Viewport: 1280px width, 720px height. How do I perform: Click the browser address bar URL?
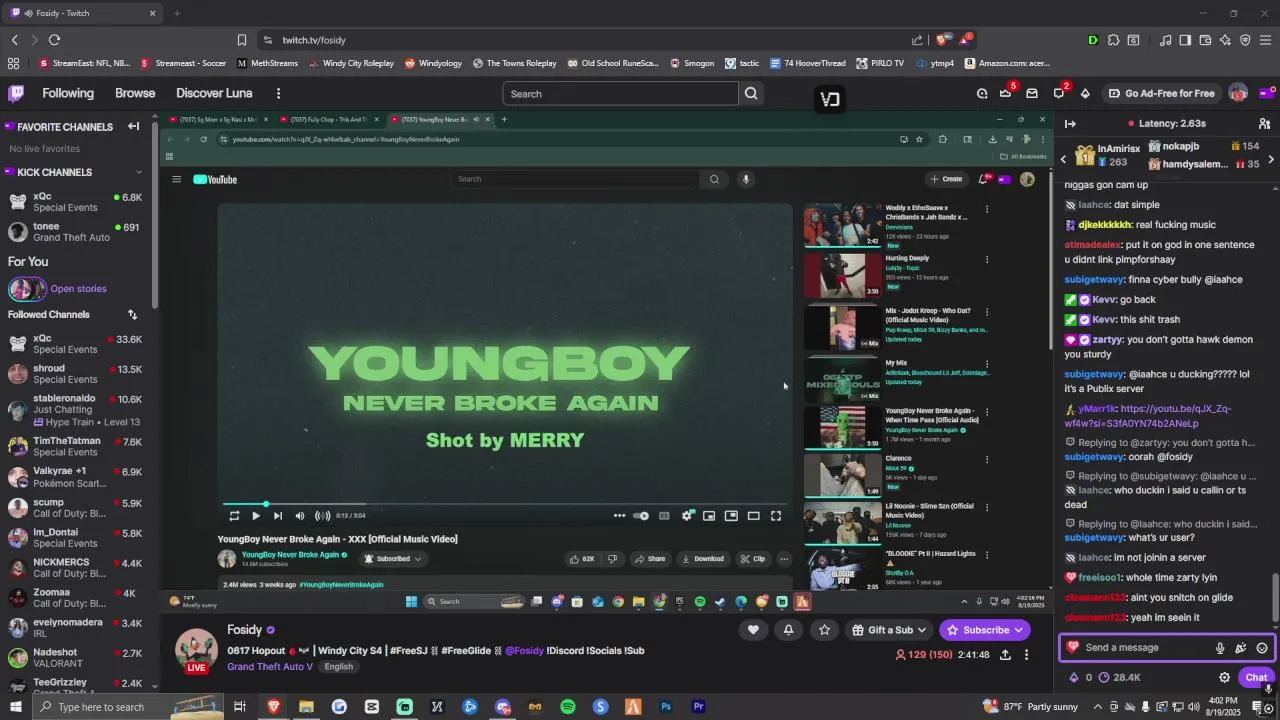point(314,40)
